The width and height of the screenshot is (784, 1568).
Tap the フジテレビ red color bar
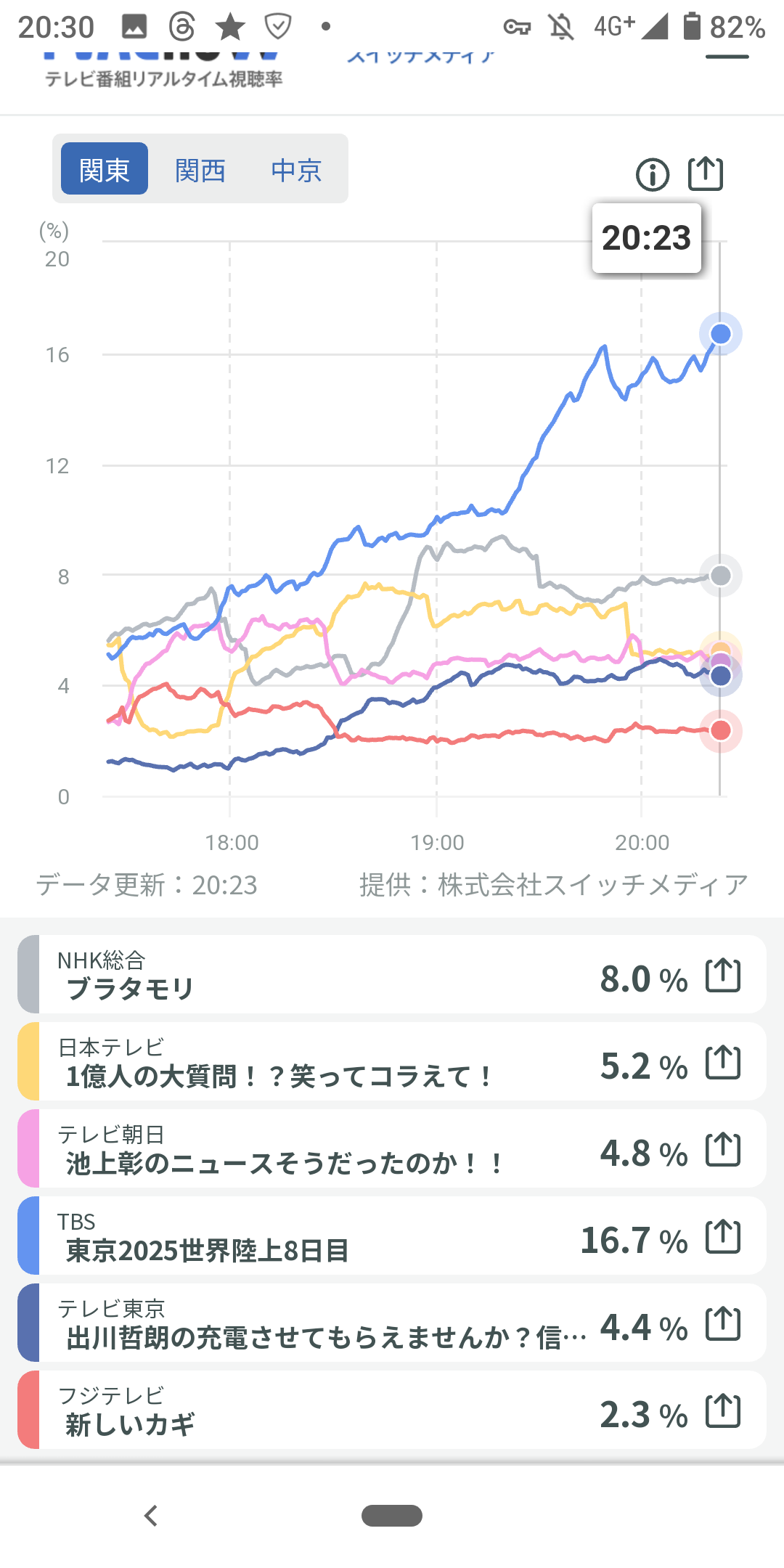tap(28, 1410)
